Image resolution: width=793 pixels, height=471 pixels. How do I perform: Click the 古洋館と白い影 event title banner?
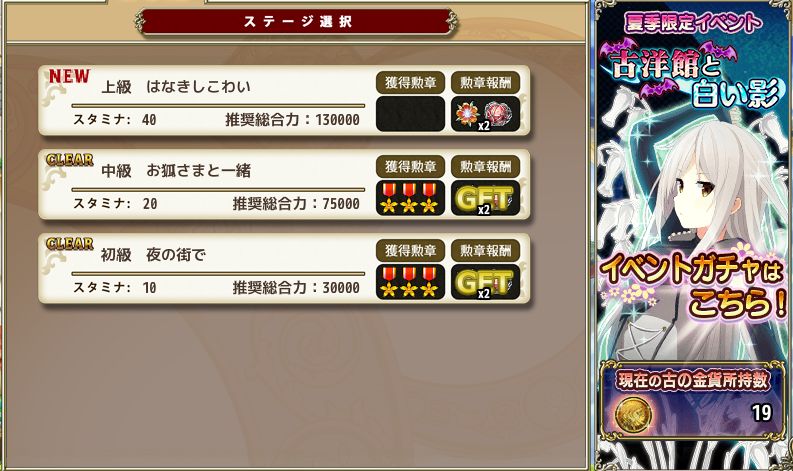tap(692, 74)
